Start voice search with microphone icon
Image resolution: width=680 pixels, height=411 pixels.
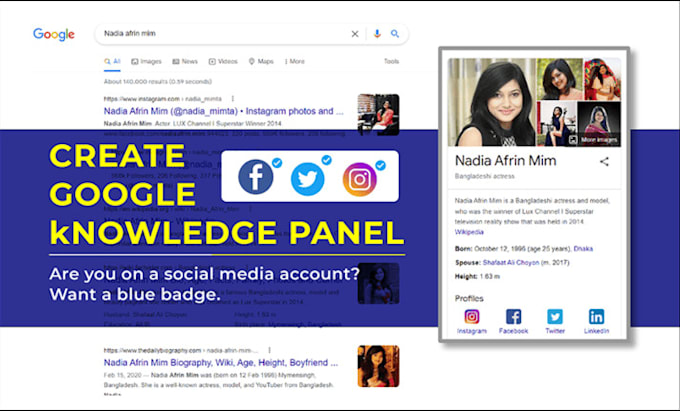[x=377, y=34]
